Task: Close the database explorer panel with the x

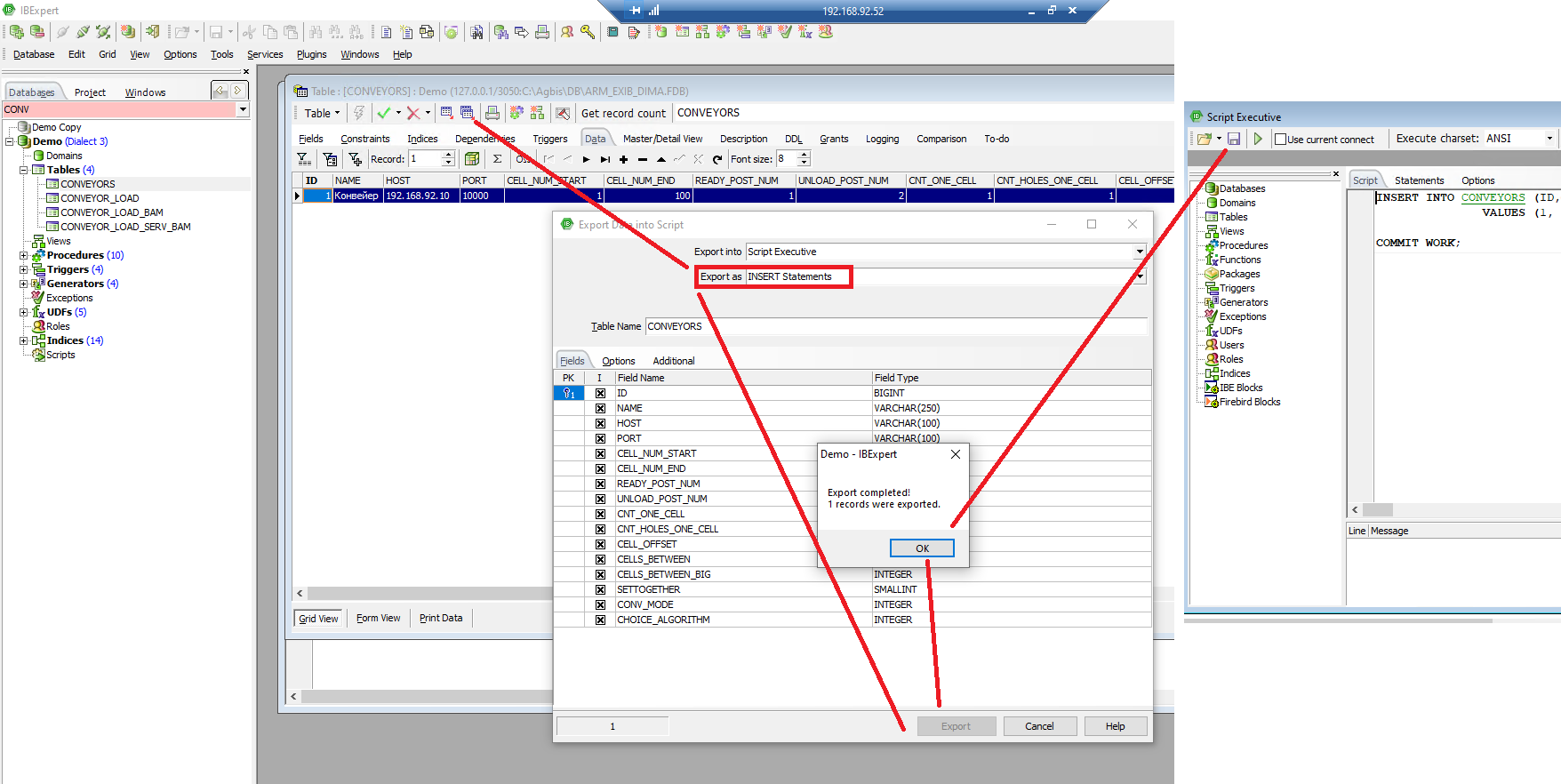Action: 246,72
